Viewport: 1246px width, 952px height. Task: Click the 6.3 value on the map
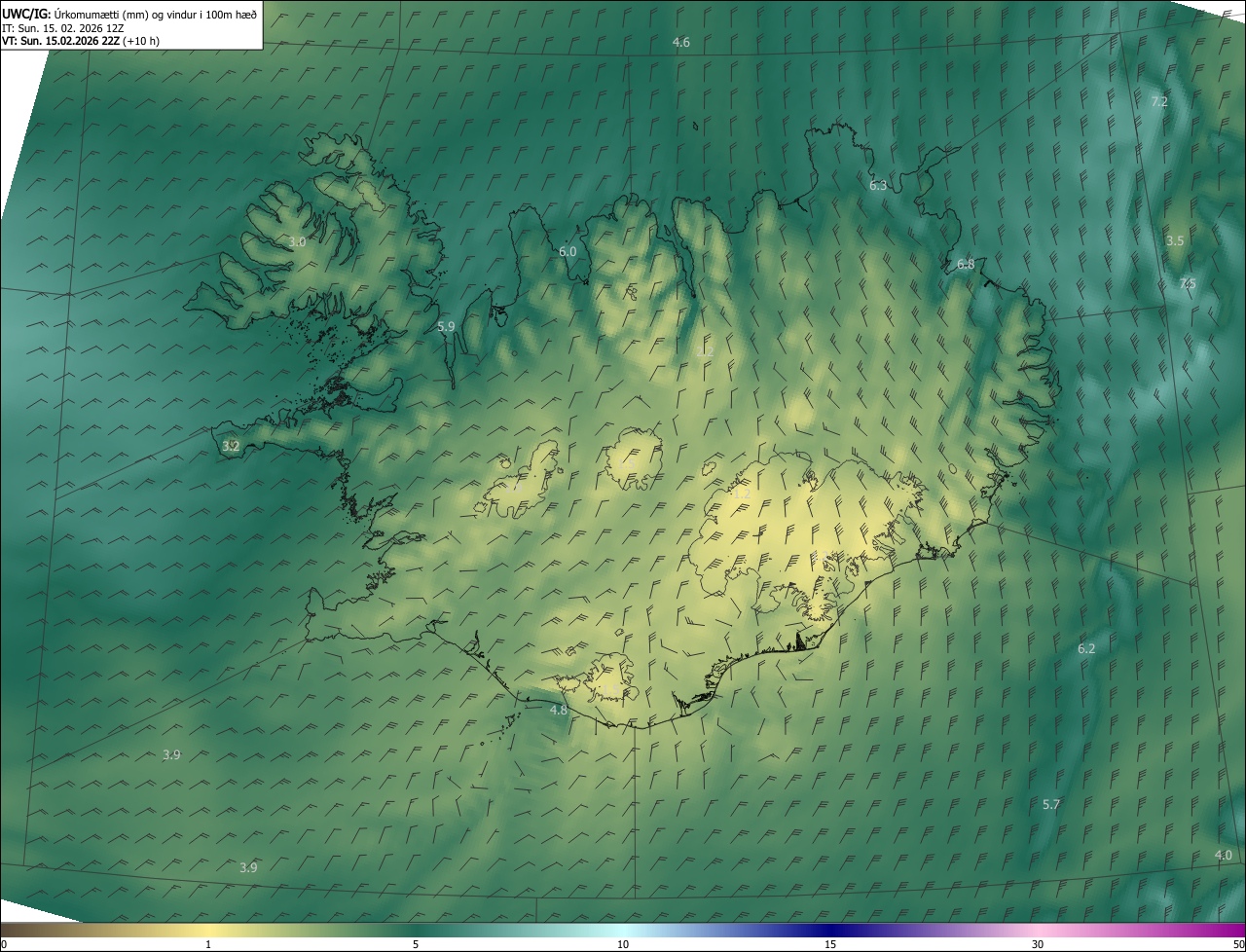click(878, 185)
